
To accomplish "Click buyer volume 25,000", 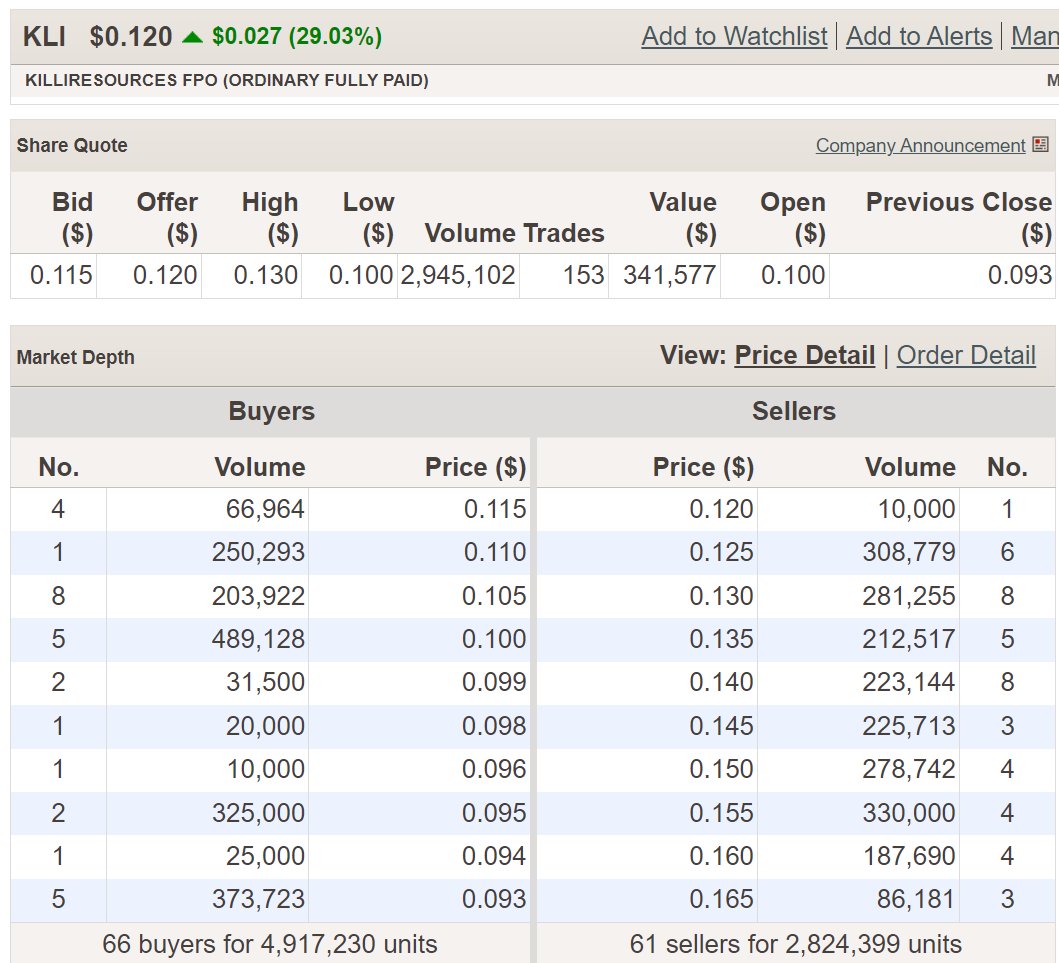I will (x=265, y=856).
